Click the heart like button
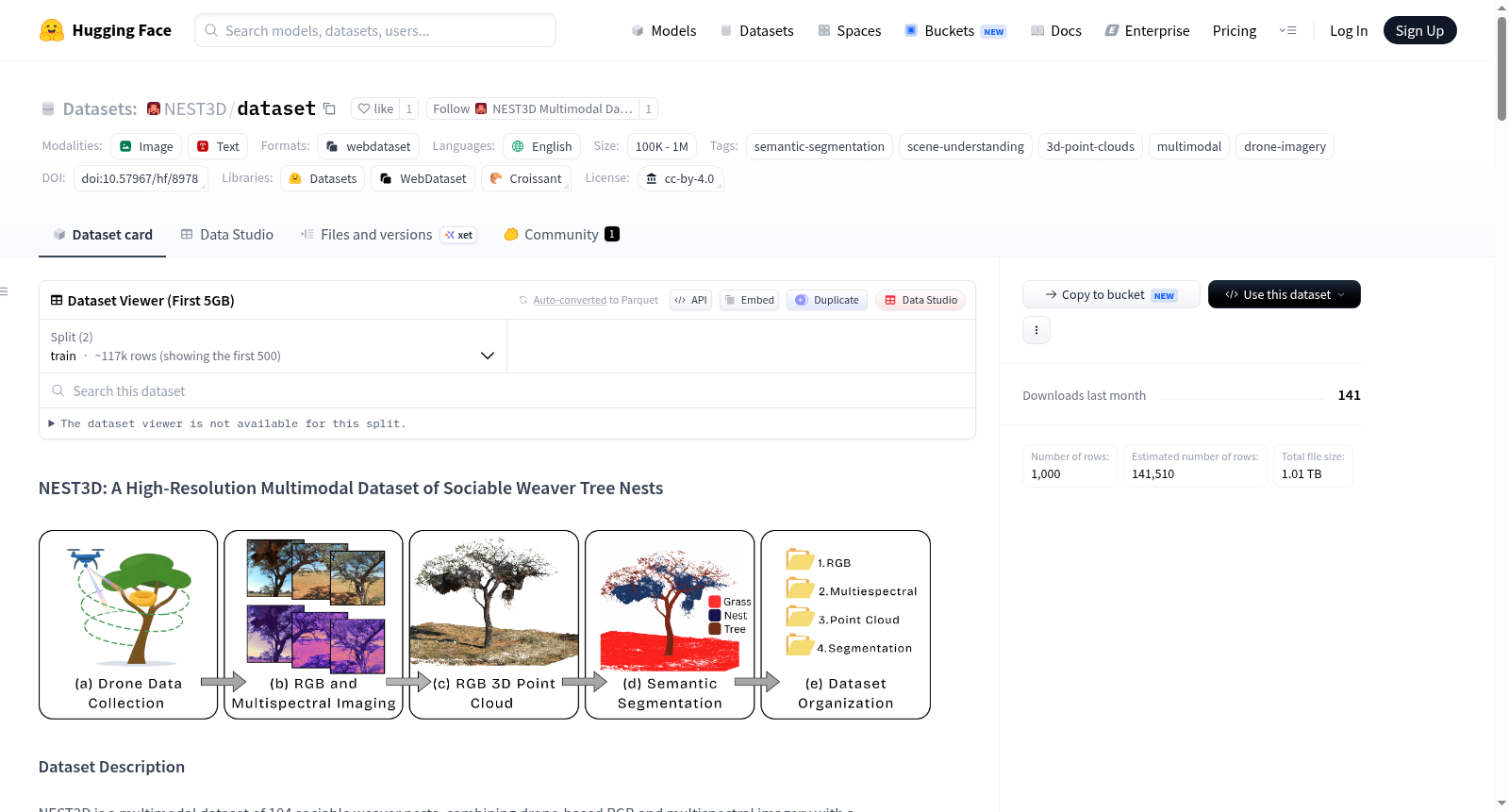The width and height of the screenshot is (1509, 812). pos(375,108)
